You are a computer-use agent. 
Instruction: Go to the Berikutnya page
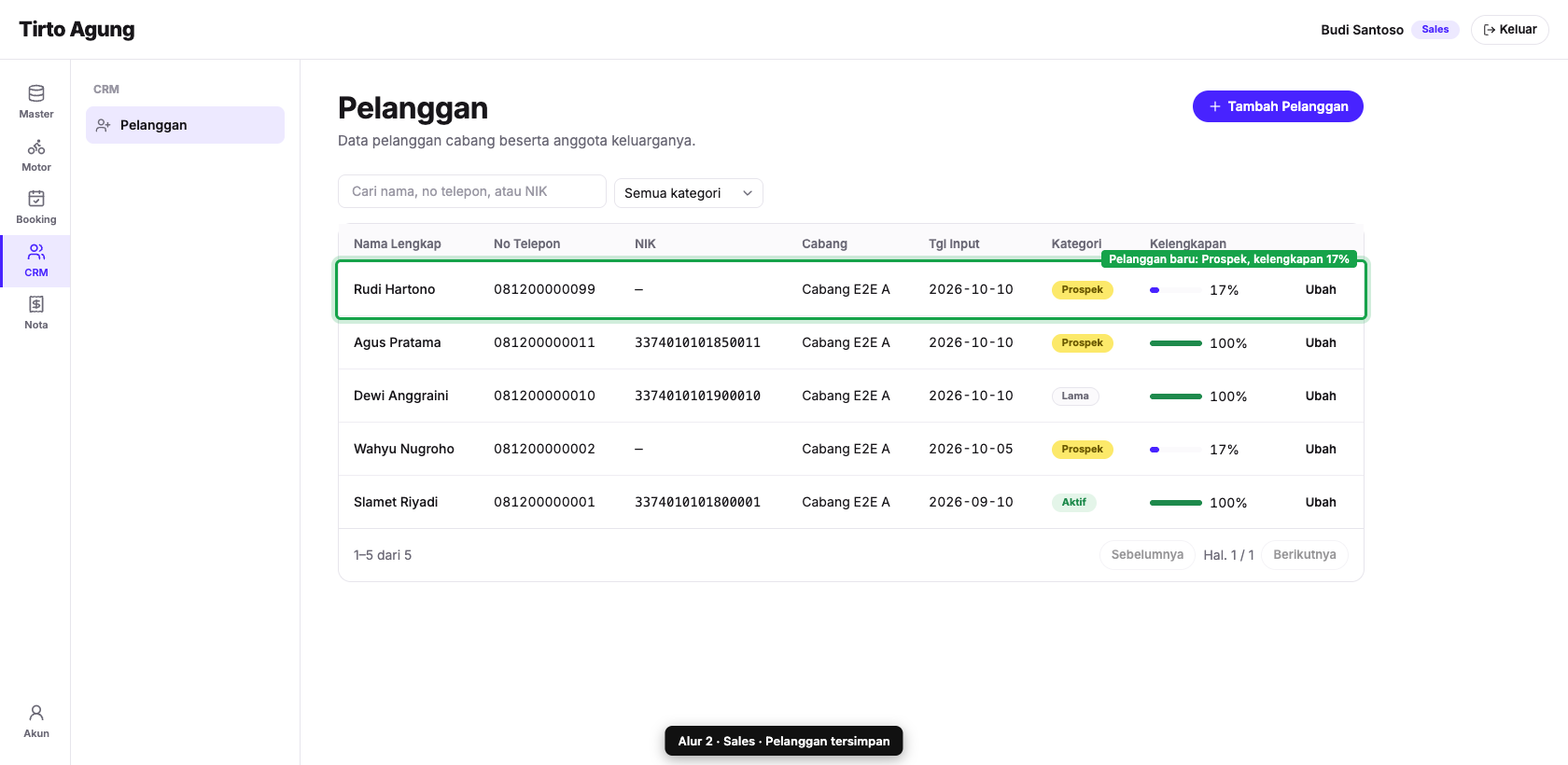[x=1305, y=554]
